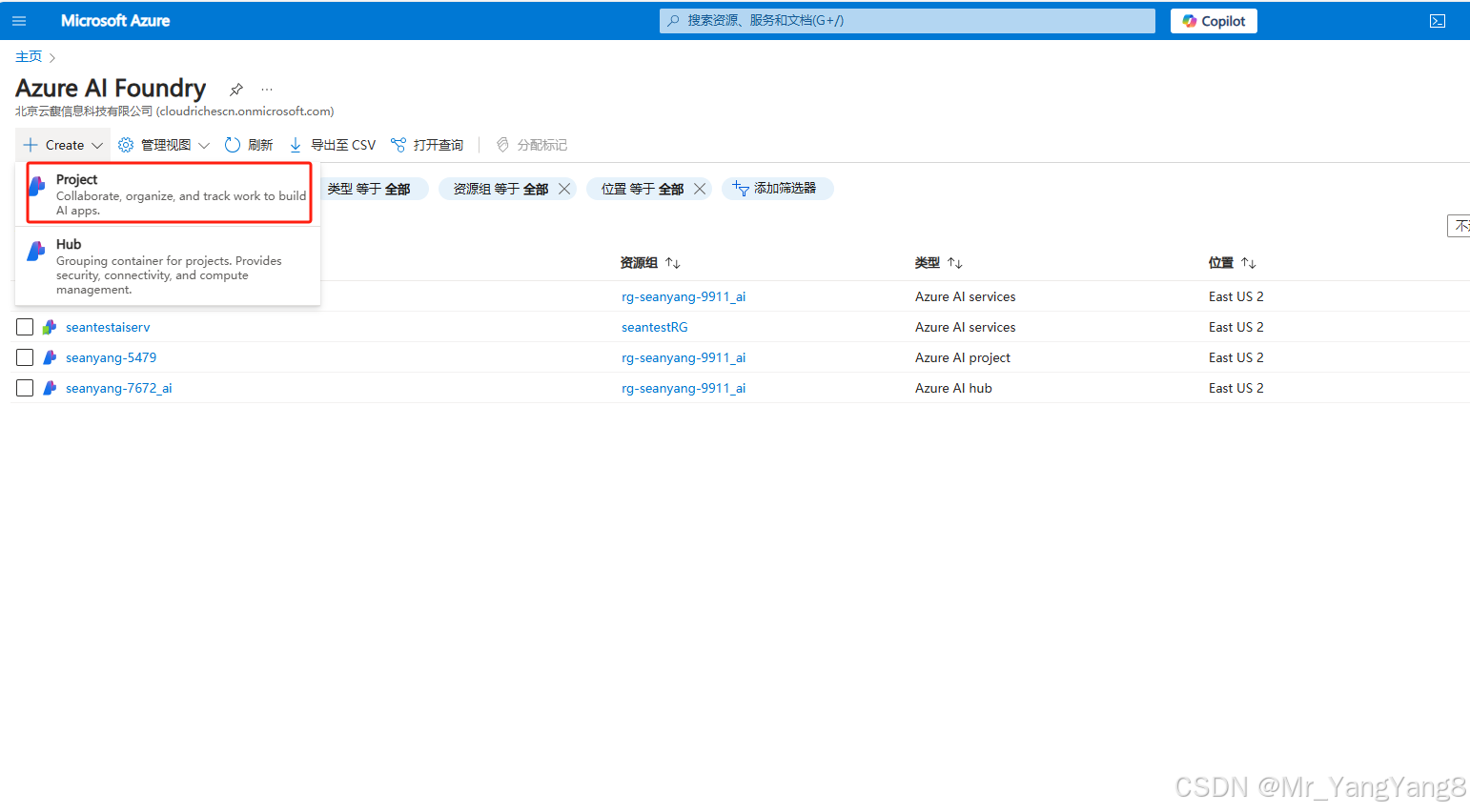Image resolution: width=1470 pixels, height=812 pixels.
Task: Open the hamburger portal menu
Action: (19, 21)
